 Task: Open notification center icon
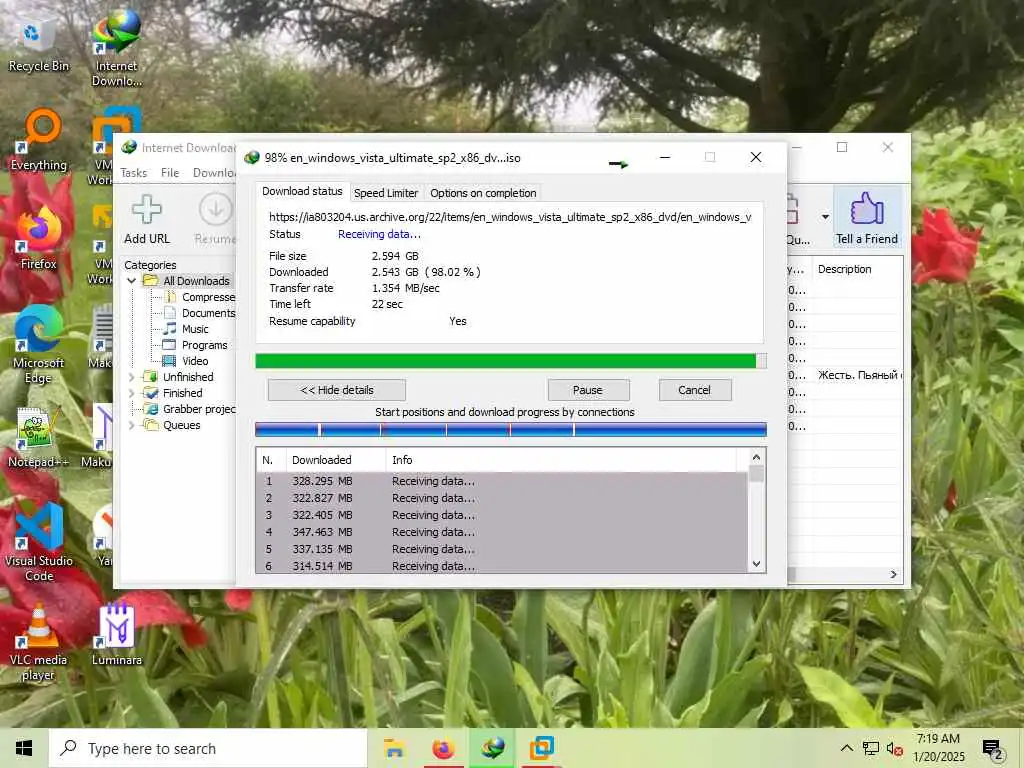click(993, 749)
